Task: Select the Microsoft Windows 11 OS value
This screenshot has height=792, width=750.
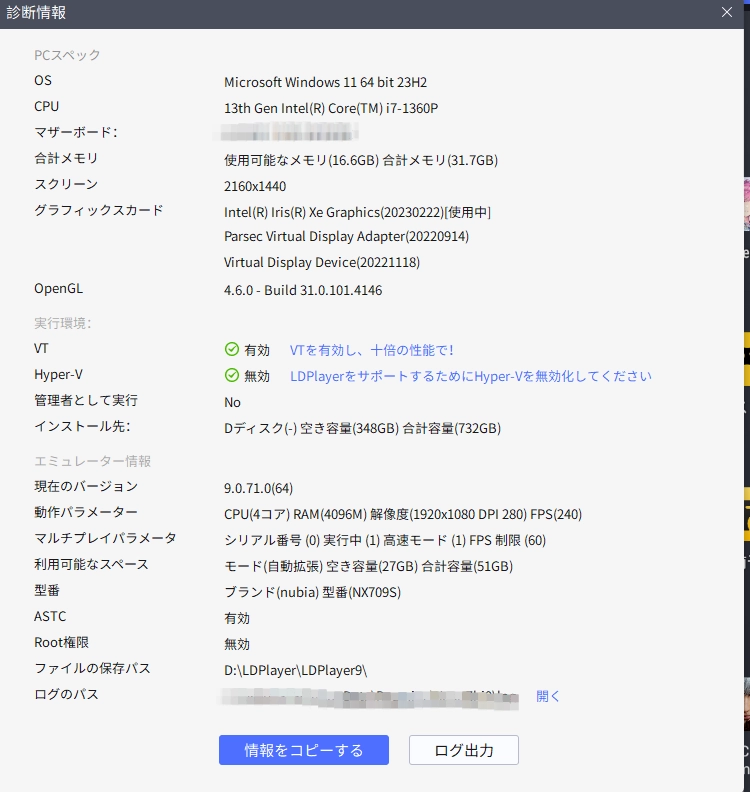Action: [332, 82]
